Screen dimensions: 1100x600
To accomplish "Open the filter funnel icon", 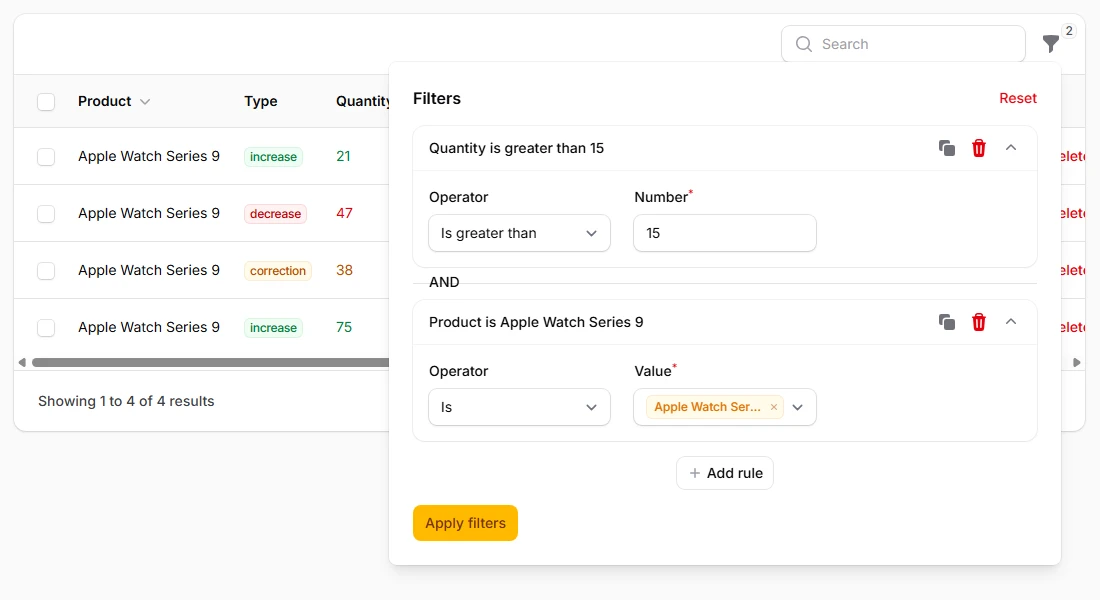I will point(1050,44).
